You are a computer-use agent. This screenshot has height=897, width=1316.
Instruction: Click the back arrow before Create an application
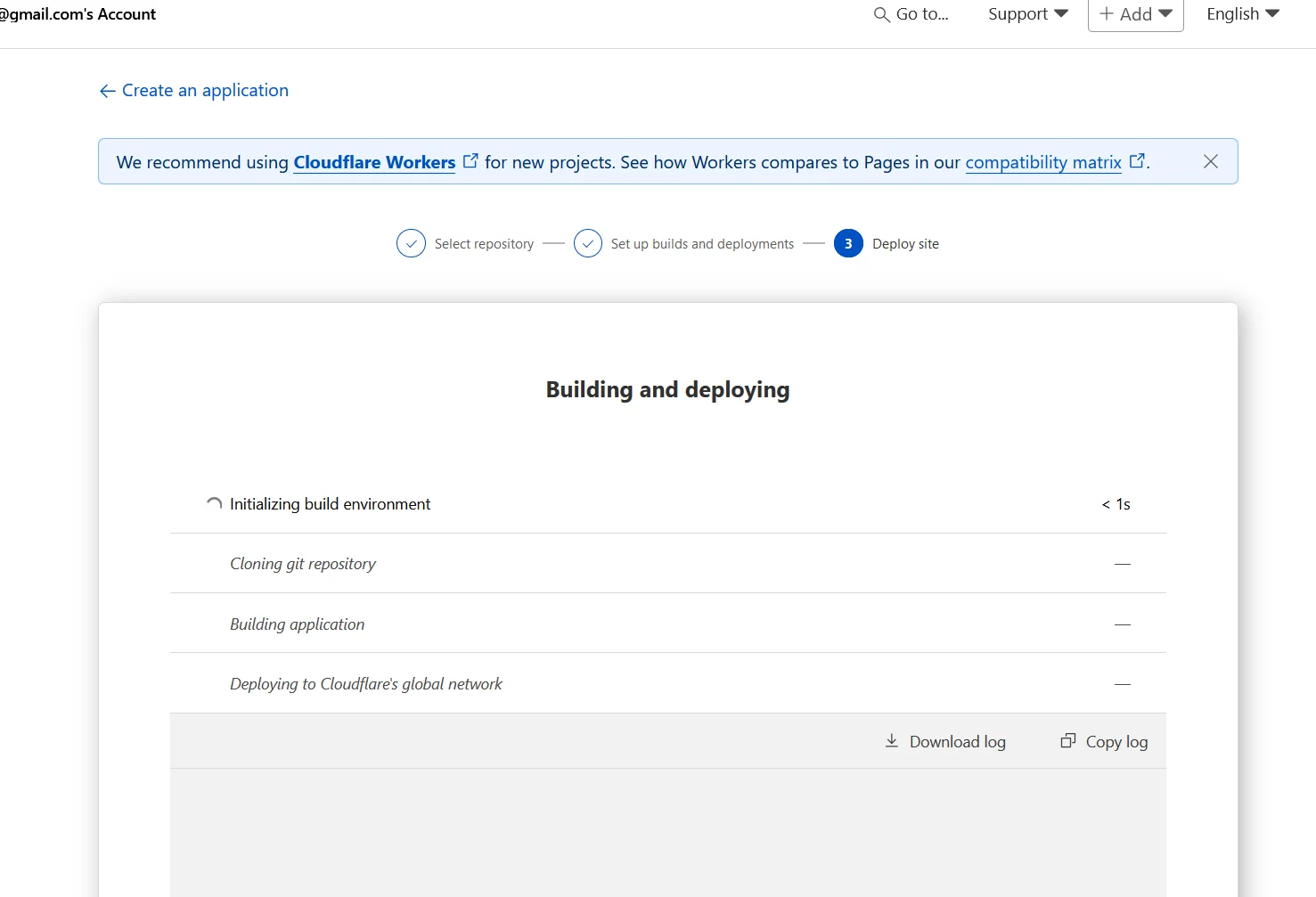pos(106,90)
